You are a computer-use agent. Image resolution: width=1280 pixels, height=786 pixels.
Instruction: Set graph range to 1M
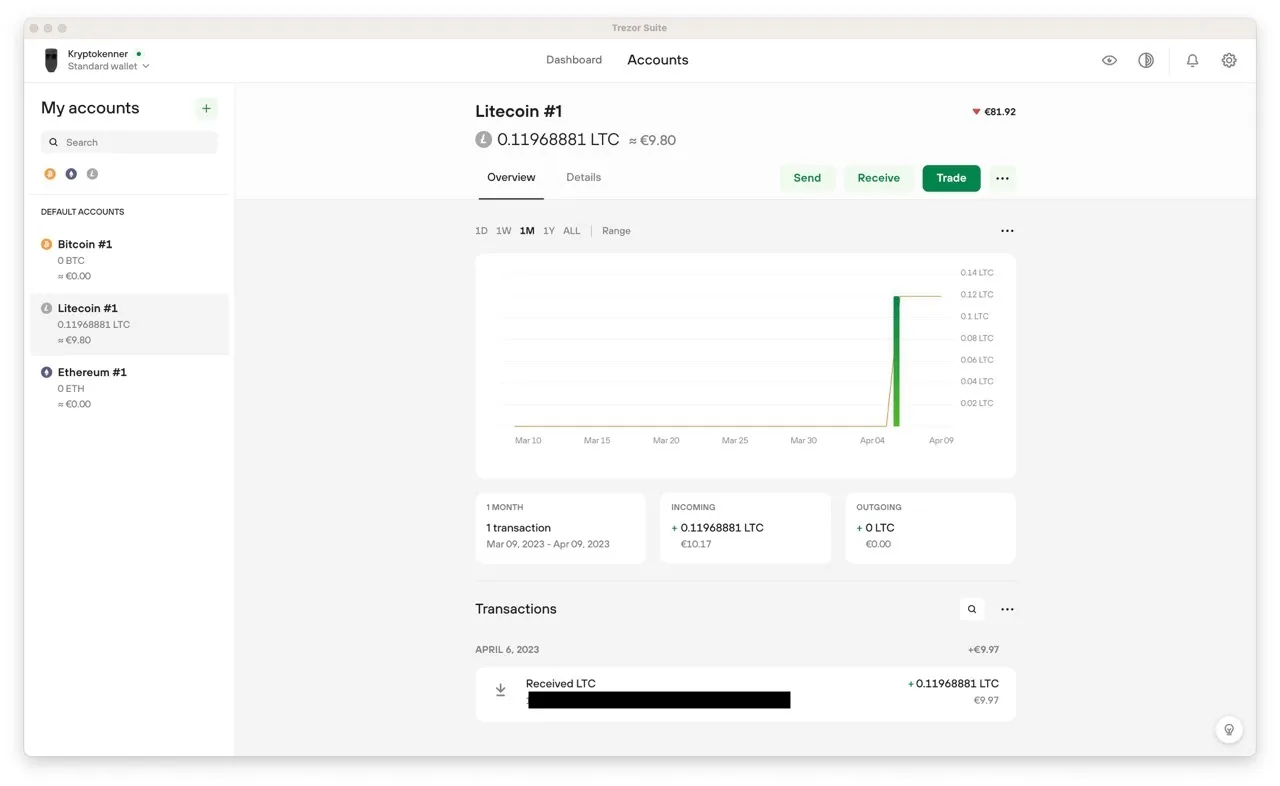point(527,231)
